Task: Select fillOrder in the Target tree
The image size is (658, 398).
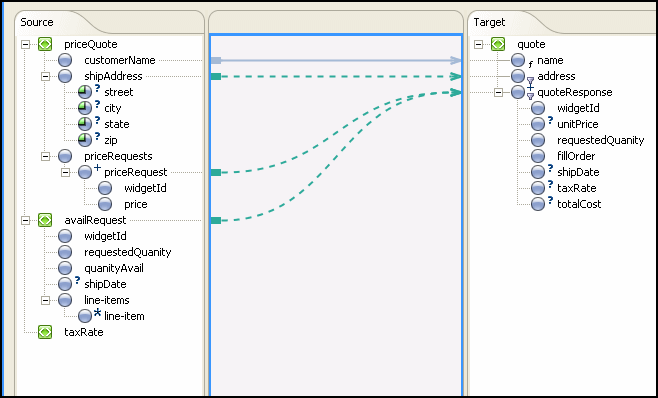Action: [x=576, y=156]
